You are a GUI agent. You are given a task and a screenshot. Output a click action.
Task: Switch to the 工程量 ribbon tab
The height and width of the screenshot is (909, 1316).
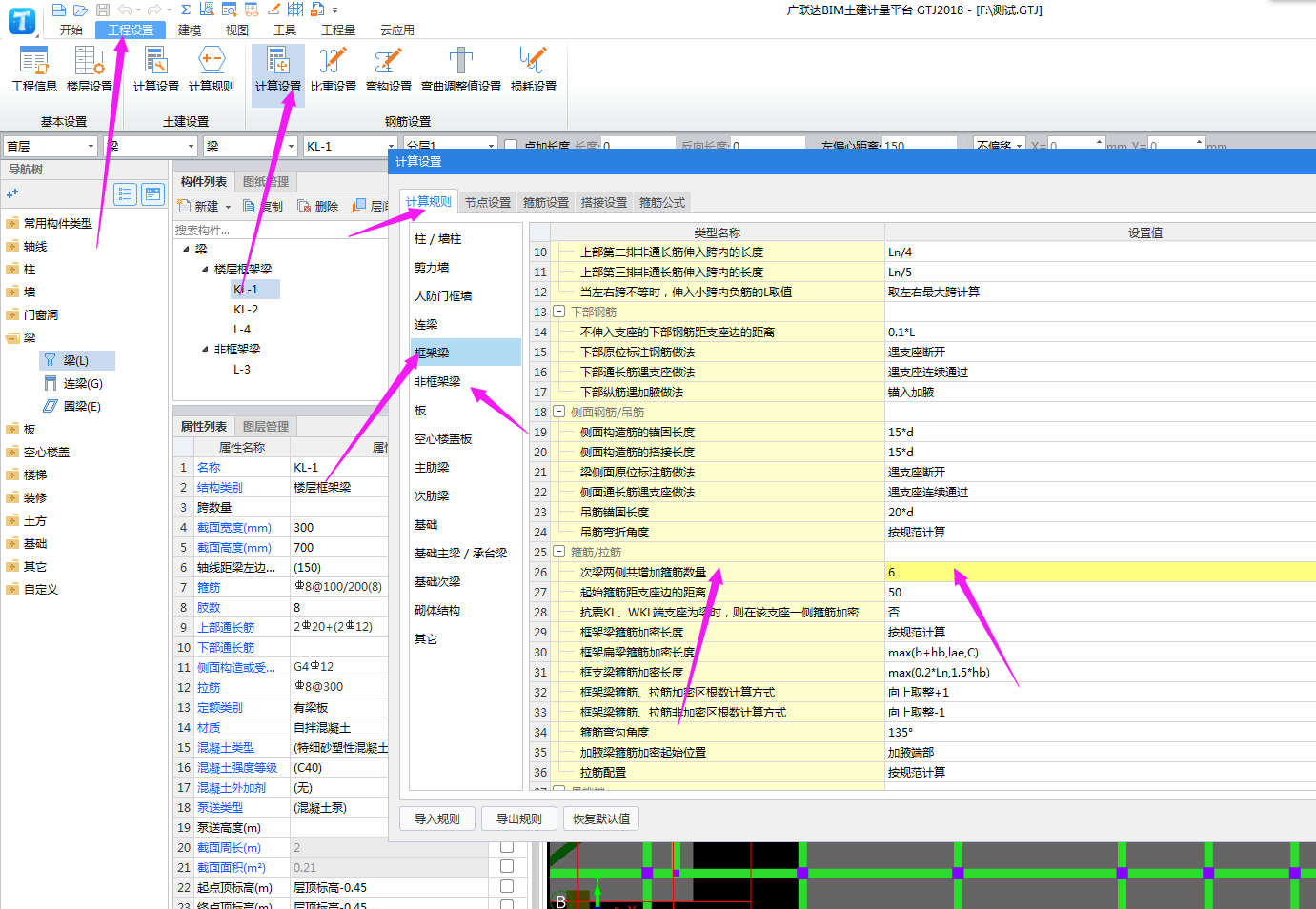point(338,30)
